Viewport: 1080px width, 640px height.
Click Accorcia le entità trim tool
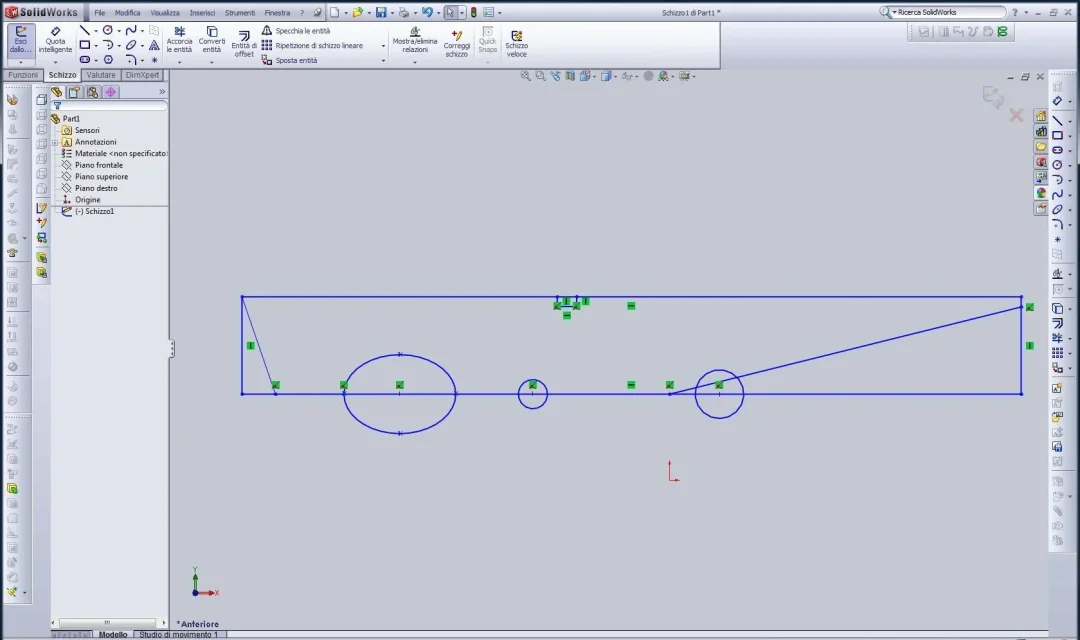tap(179, 40)
